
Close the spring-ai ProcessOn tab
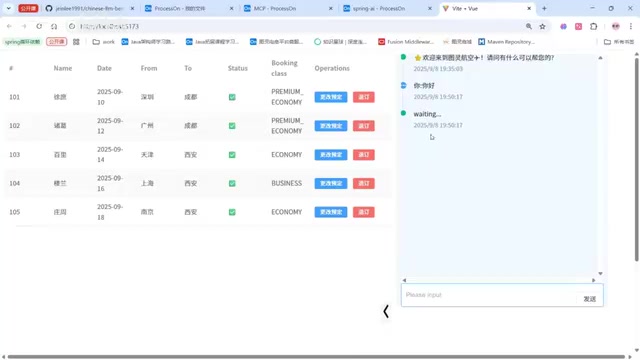click(430, 8)
